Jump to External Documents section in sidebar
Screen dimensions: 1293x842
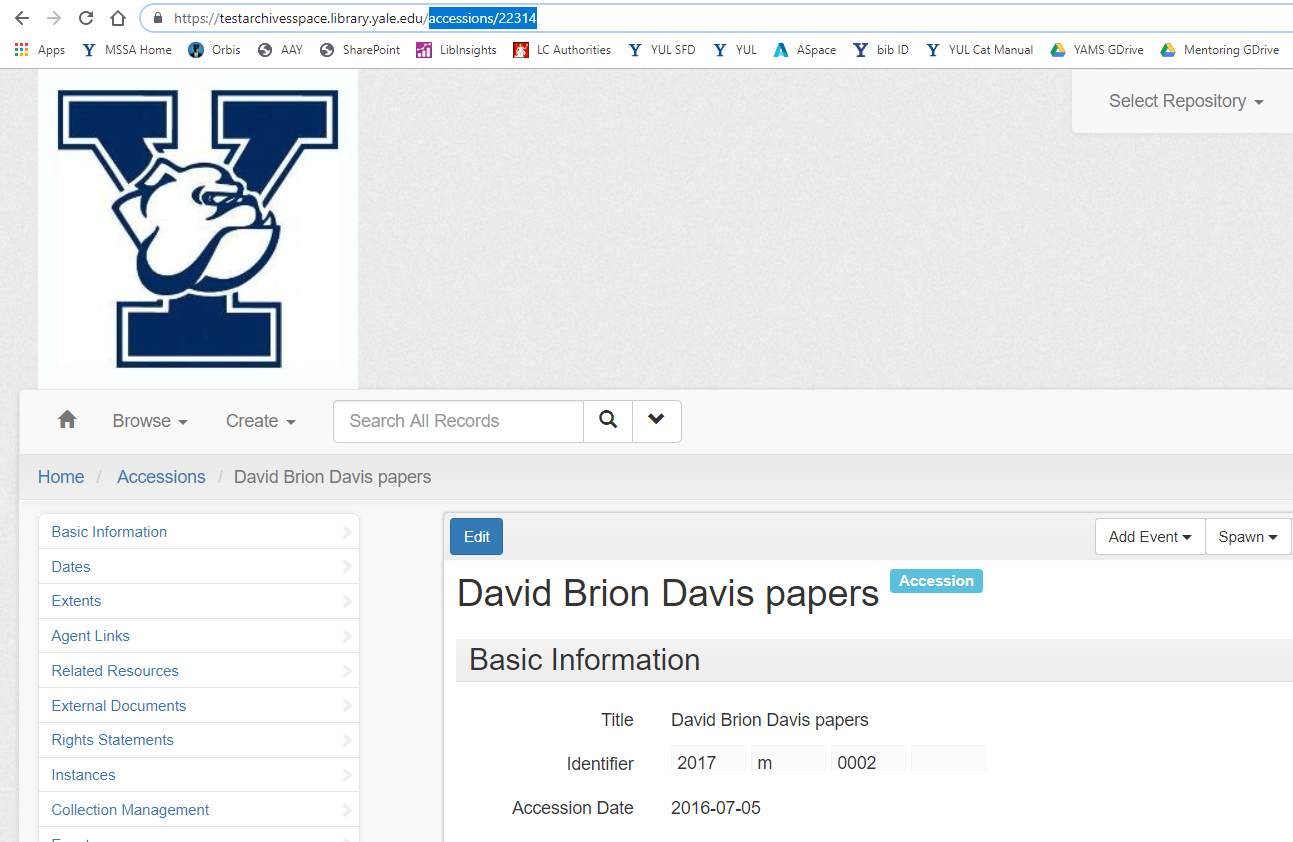(x=198, y=706)
